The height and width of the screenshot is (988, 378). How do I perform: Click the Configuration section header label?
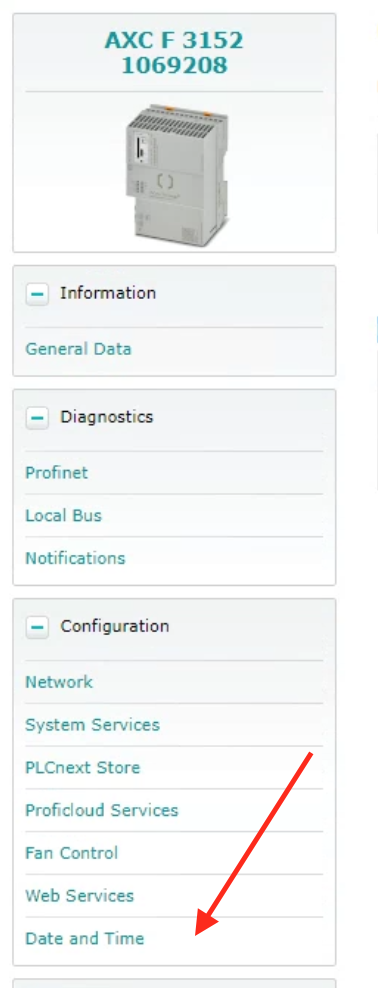click(115, 626)
